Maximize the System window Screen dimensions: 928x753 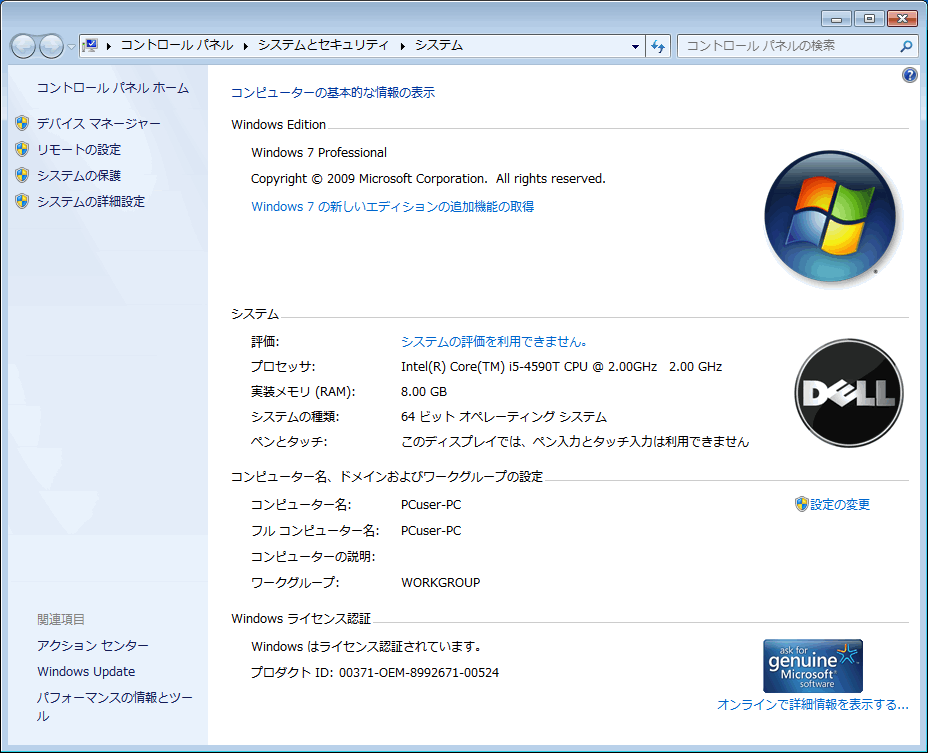coord(869,19)
